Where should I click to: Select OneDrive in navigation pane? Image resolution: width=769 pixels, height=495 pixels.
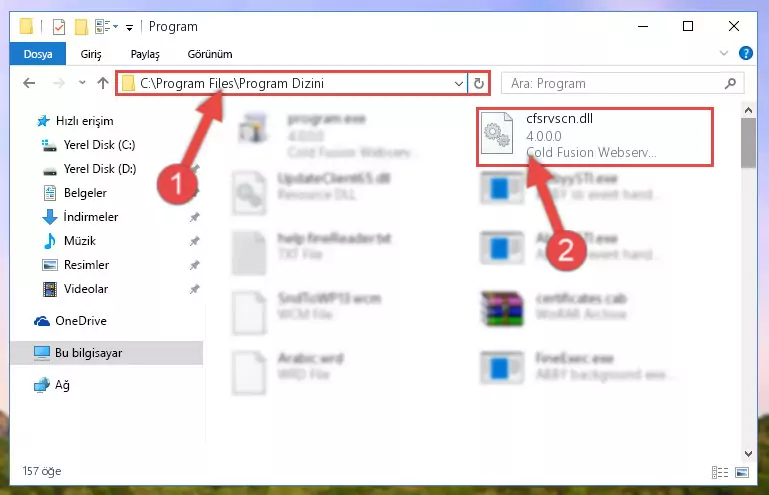click(80, 321)
